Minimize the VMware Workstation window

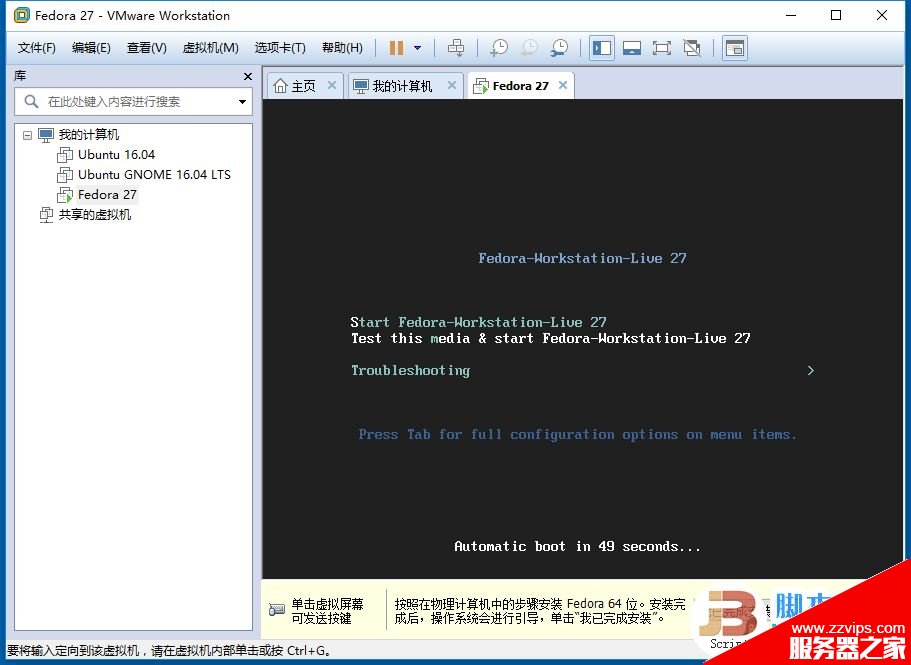pyautogui.click(x=790, y=16)
